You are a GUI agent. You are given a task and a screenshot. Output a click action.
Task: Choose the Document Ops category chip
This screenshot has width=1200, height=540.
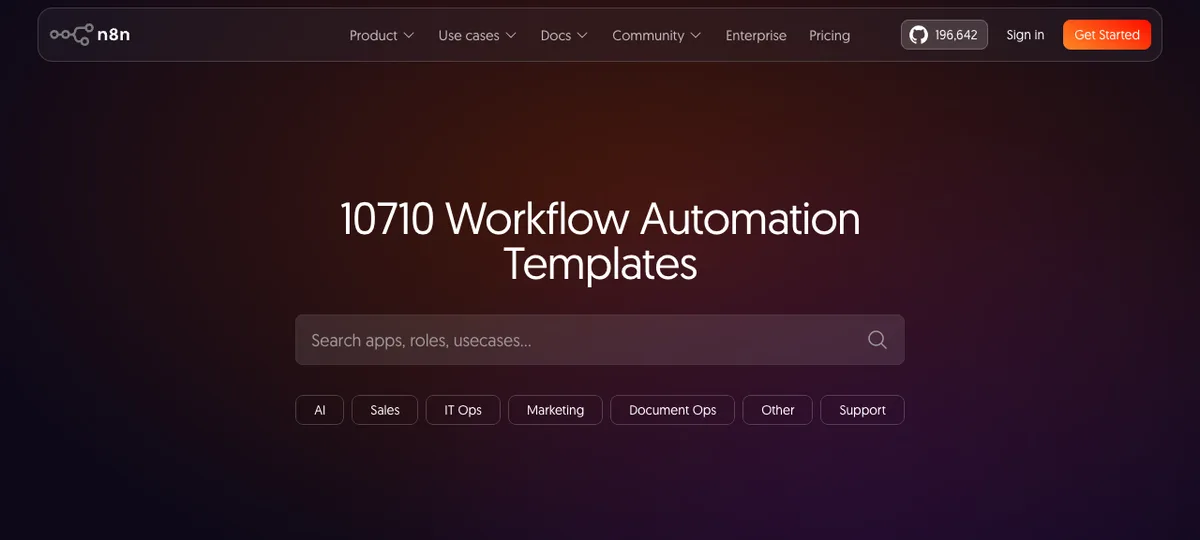[672, 410]
